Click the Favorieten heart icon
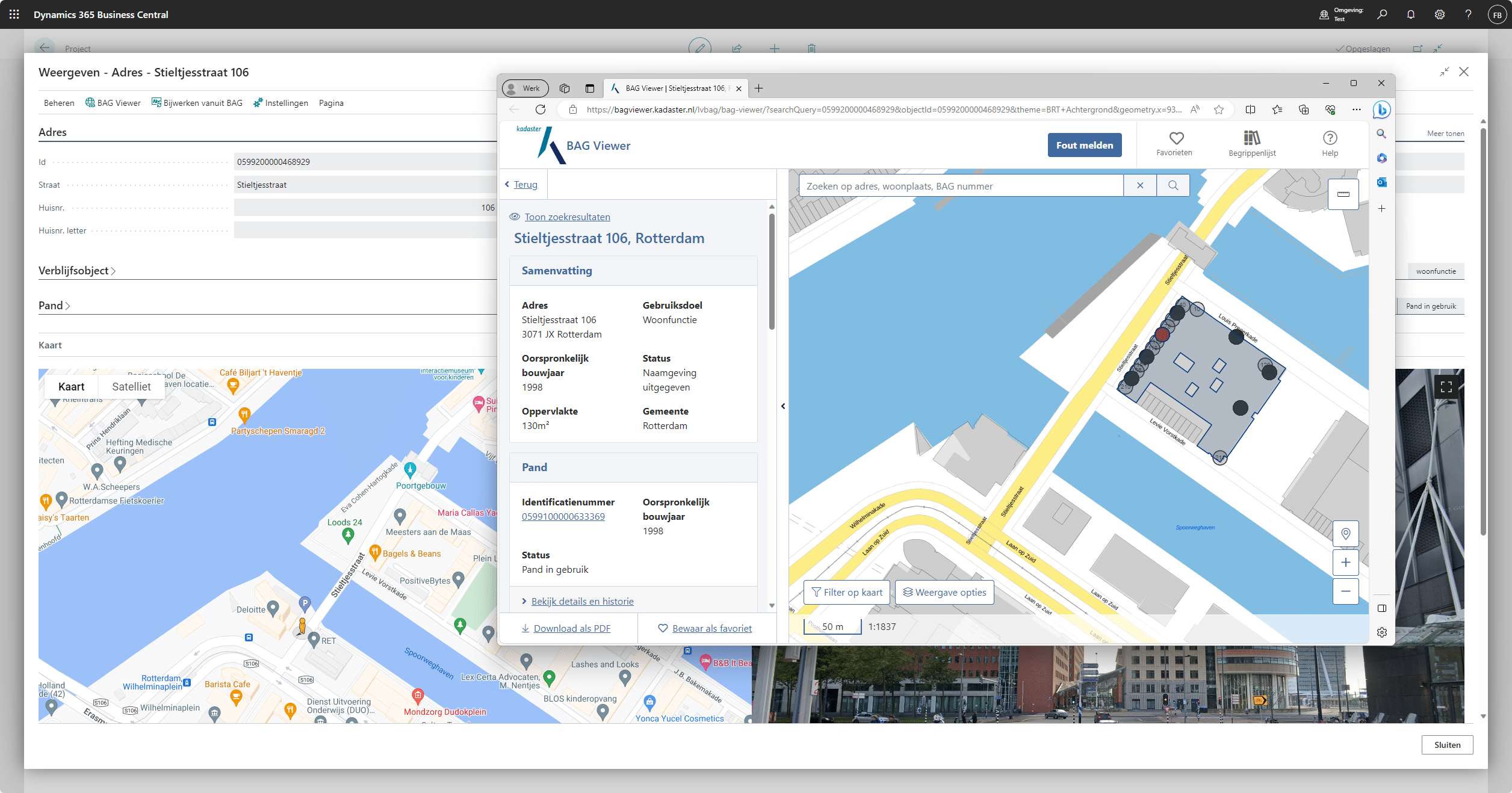Viewport: 1512px width, 793px height. point(1176,138)
